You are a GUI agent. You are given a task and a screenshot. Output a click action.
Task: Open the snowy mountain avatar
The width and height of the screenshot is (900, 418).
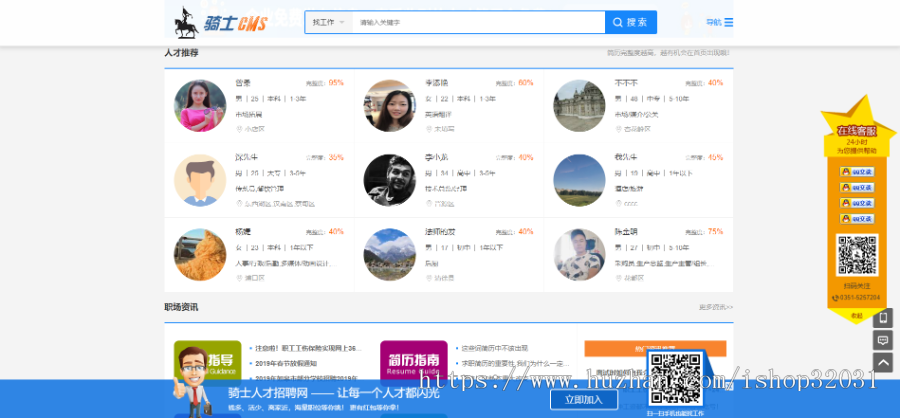pyautogui.click(x=389, y=255)
